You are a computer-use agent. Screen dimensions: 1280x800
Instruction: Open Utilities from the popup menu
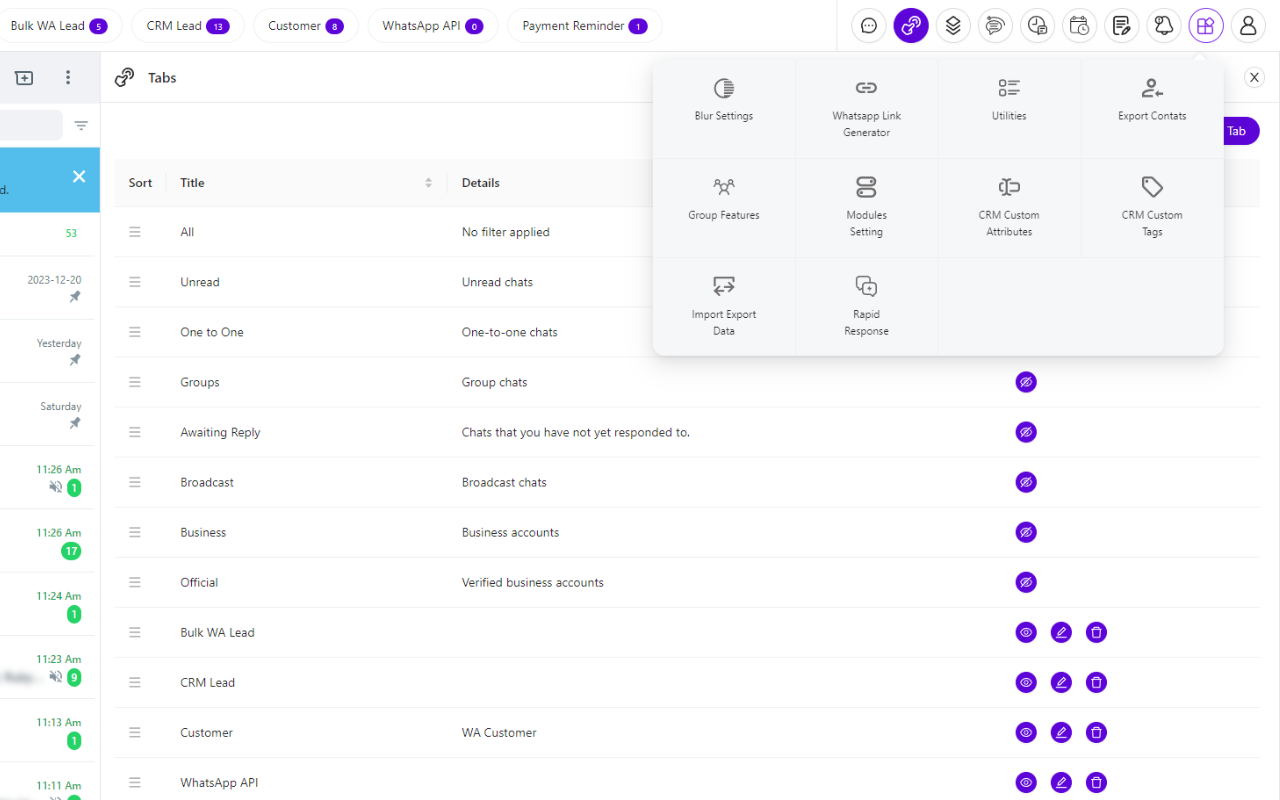tap(1009, 108)
